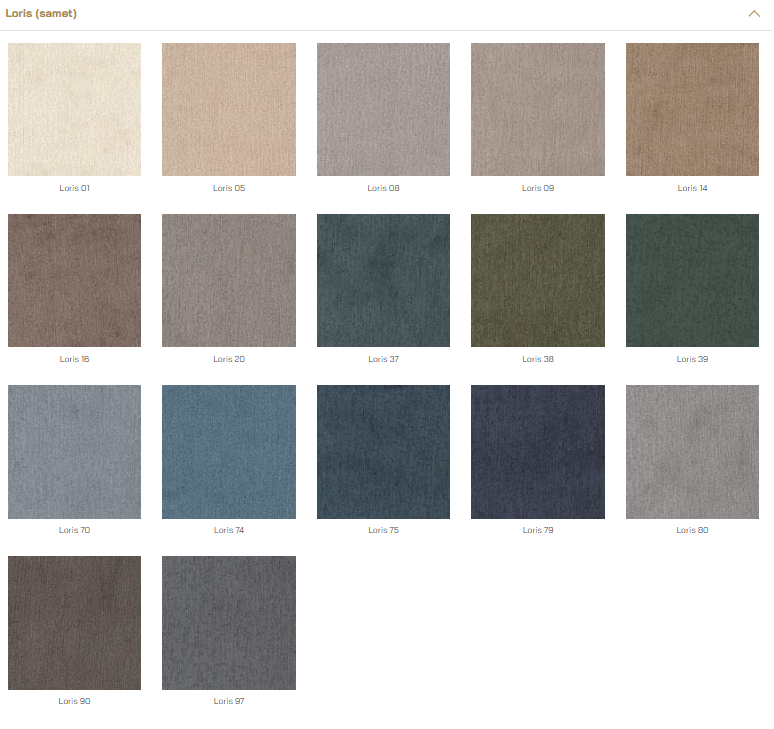Click the 'Loris 39' label text
Image resolution: width=774 pixels, height=729 pixels.
693,359
